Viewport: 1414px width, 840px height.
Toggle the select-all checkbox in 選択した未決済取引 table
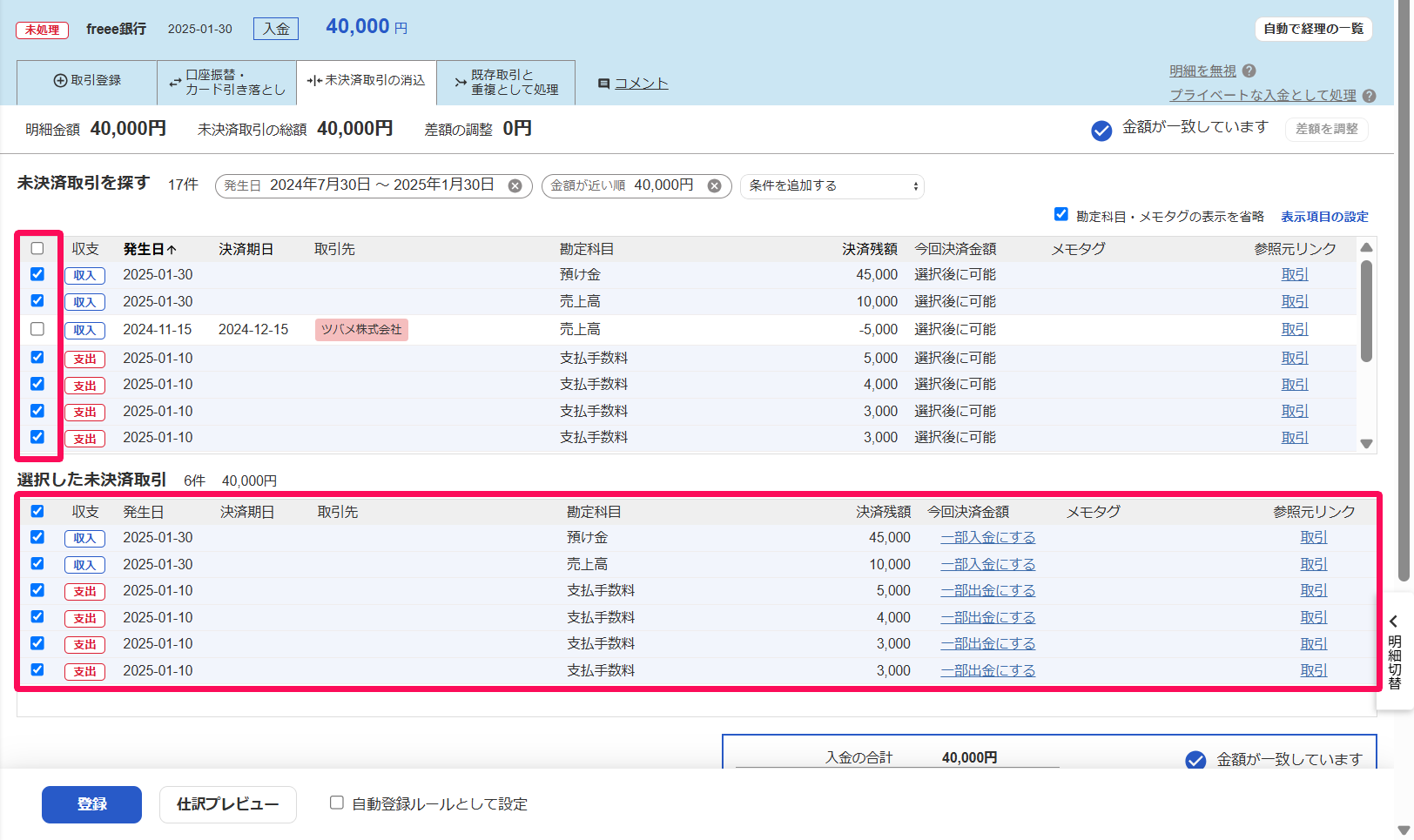click(37, 512)
